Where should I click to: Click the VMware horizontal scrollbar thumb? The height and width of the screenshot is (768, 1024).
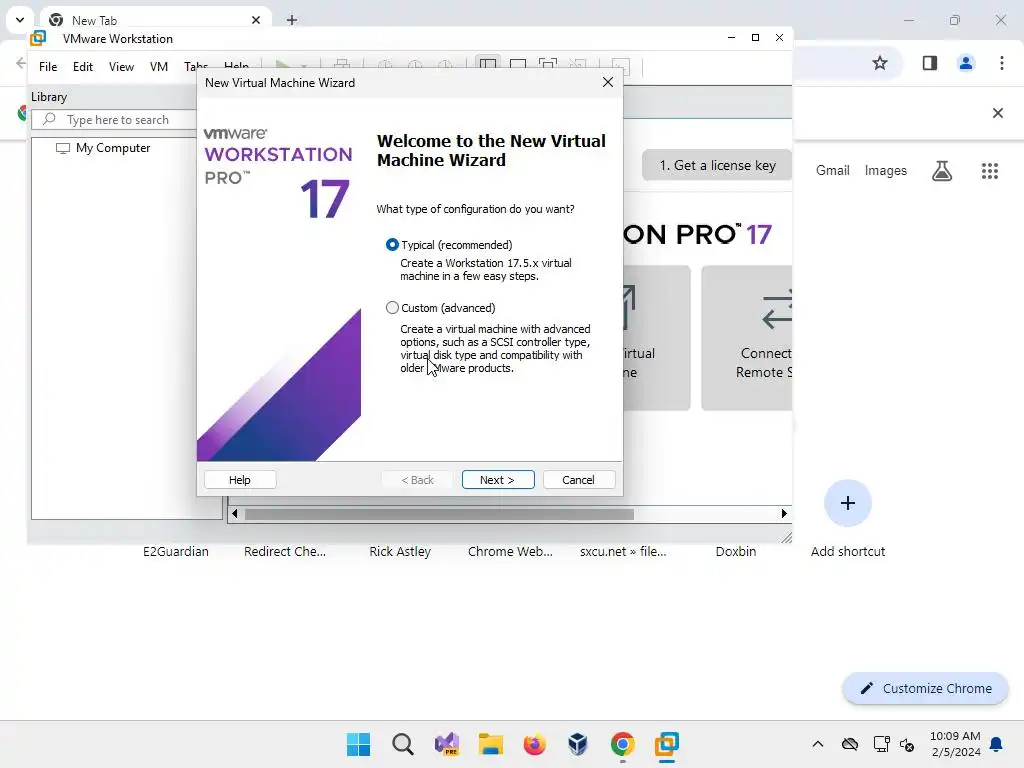click(x=439, y=514)
